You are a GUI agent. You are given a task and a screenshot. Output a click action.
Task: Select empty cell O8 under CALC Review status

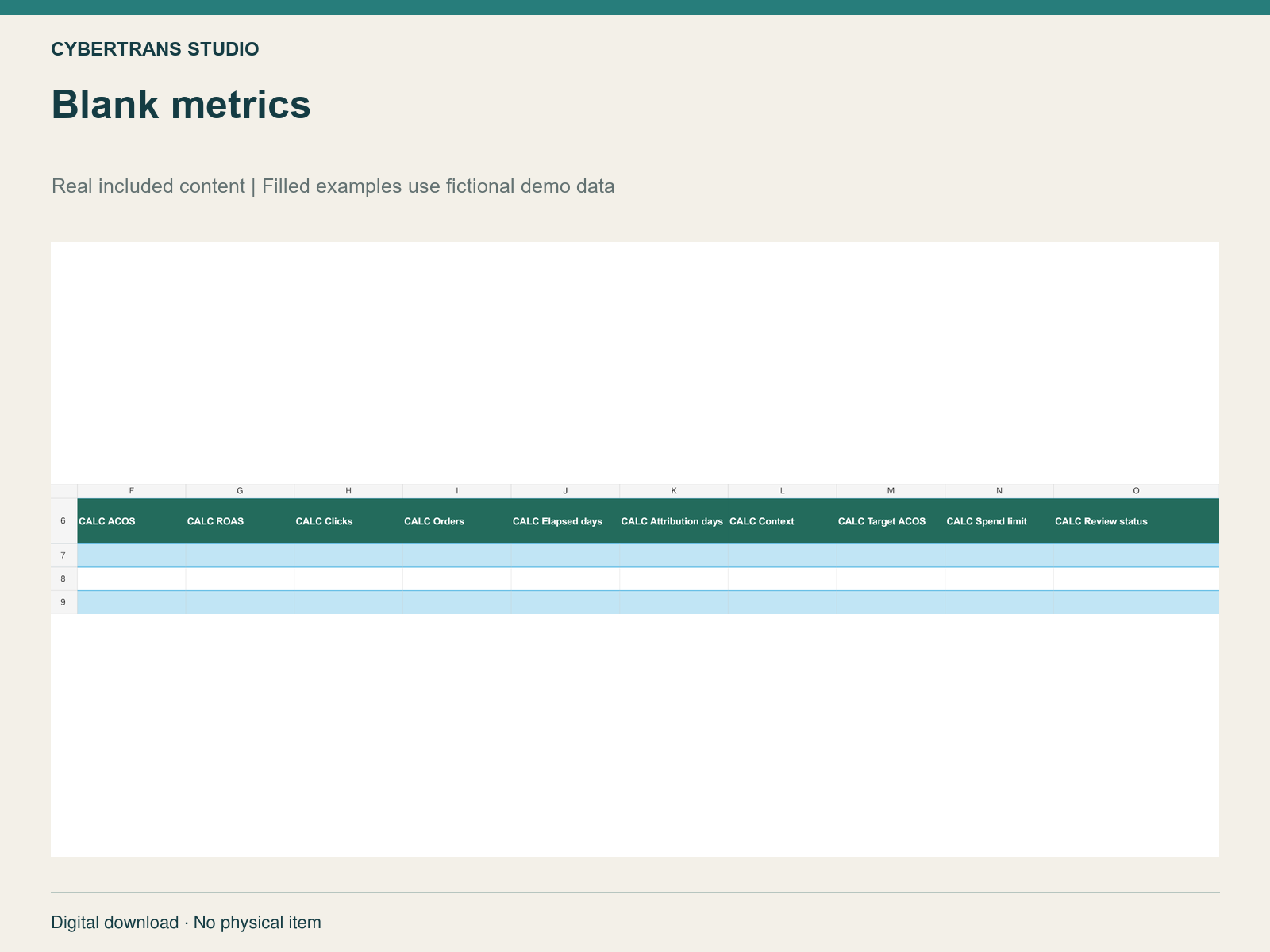point(1137,579)
